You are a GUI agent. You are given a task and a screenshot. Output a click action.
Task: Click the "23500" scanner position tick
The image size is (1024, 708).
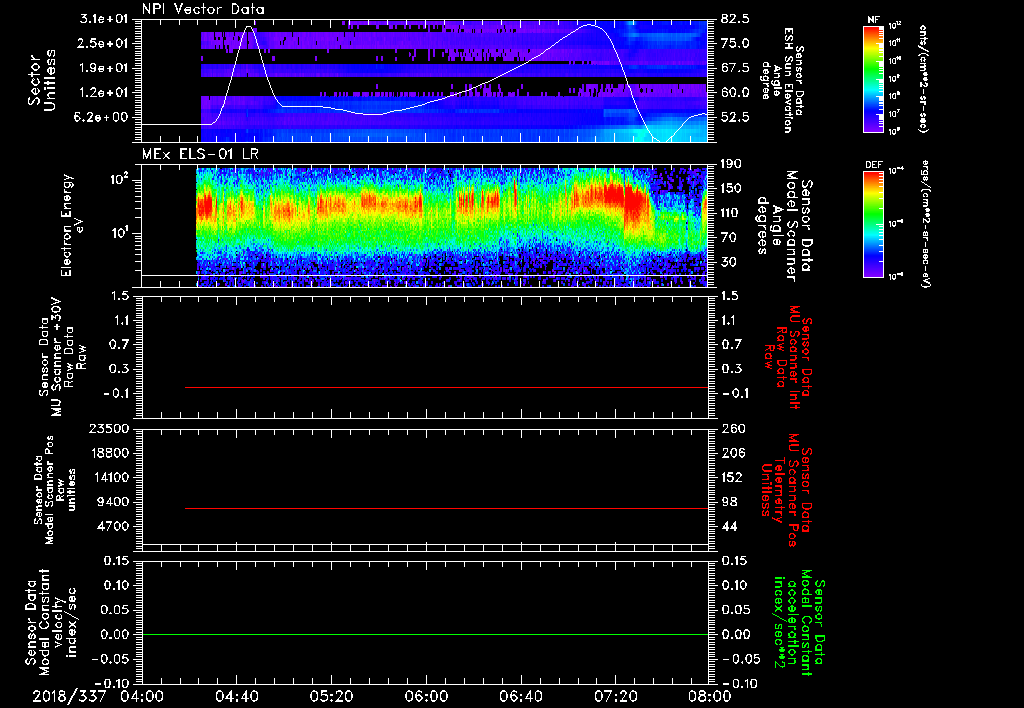coord(110,429)
